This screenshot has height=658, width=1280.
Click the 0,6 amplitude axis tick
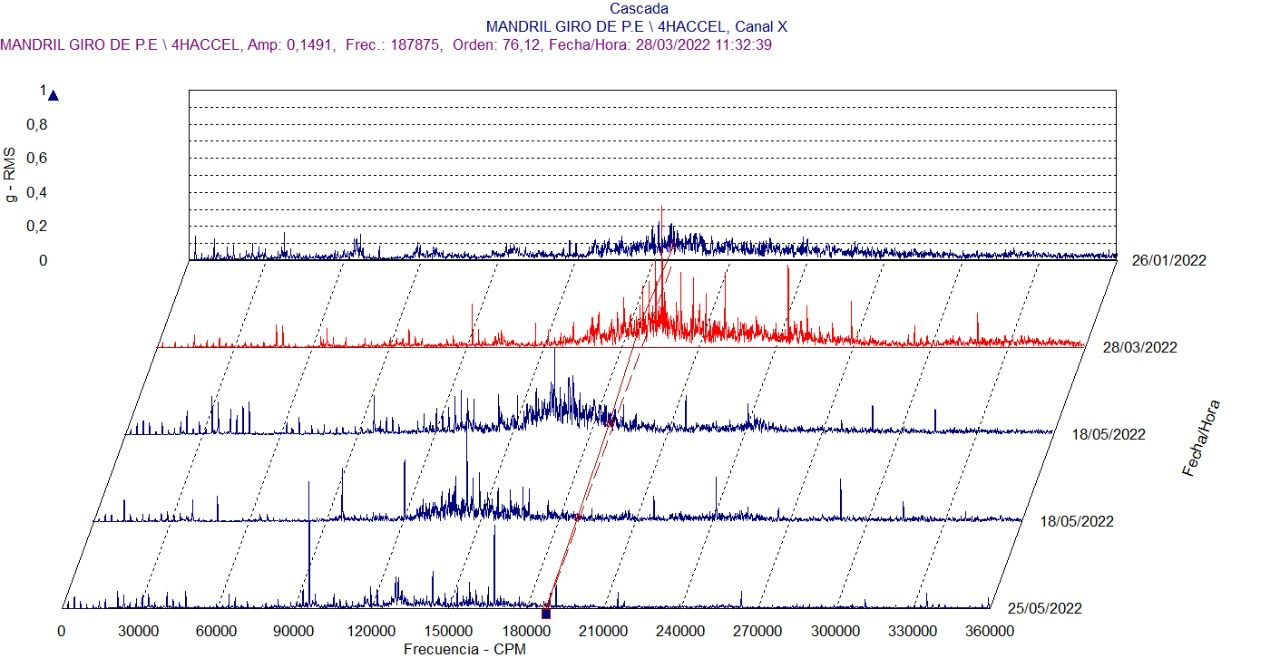coord(37,159)
